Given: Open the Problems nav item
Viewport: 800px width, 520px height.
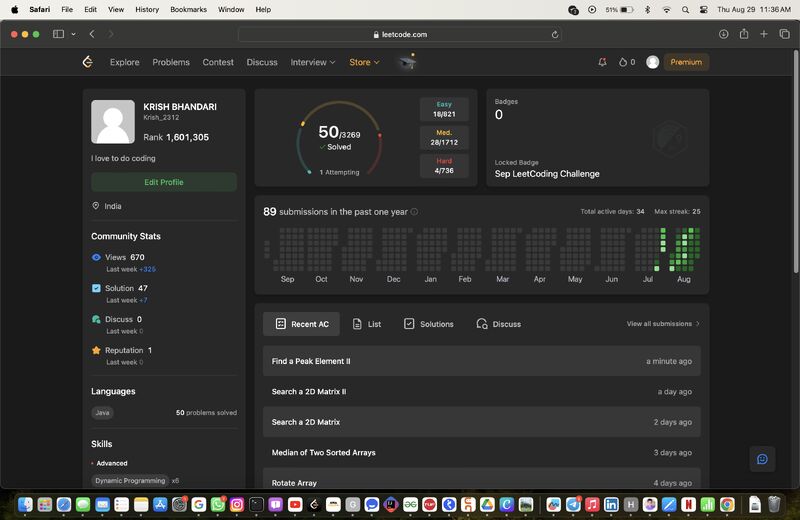Looking at the screenshot, I should pyautogui.click(x=171, y=62).
